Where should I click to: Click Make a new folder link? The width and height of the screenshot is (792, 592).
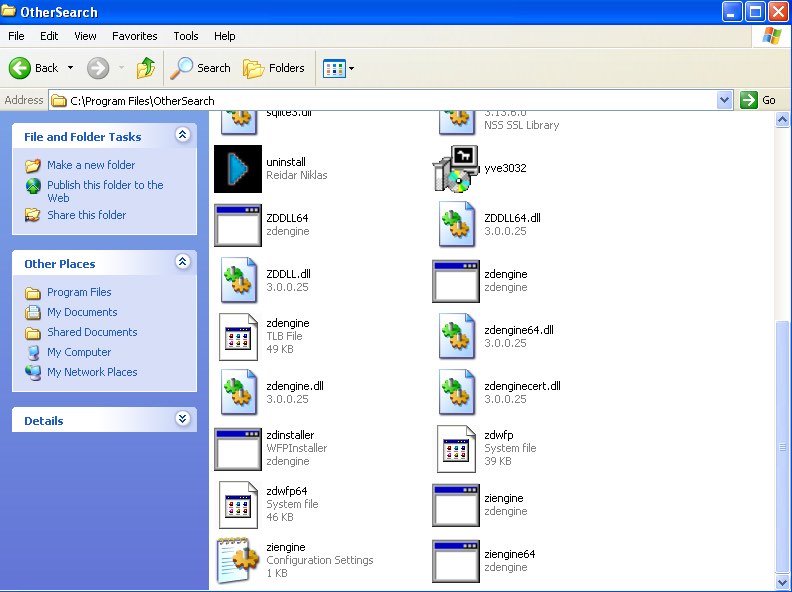[90, 165]
